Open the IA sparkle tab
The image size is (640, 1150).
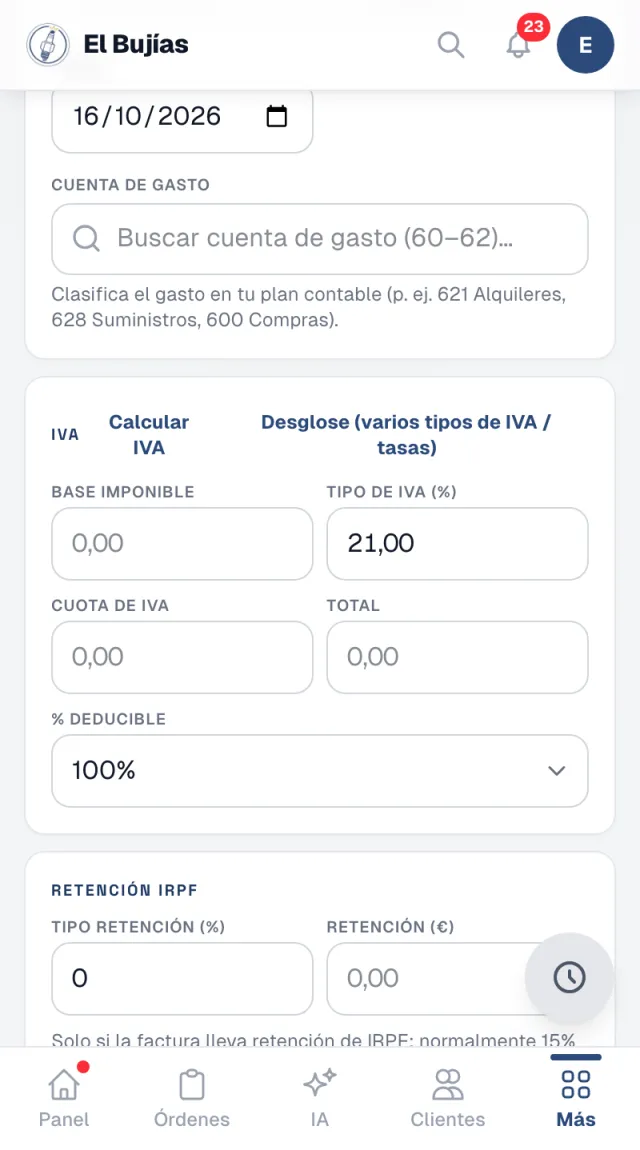(320, 1097)
